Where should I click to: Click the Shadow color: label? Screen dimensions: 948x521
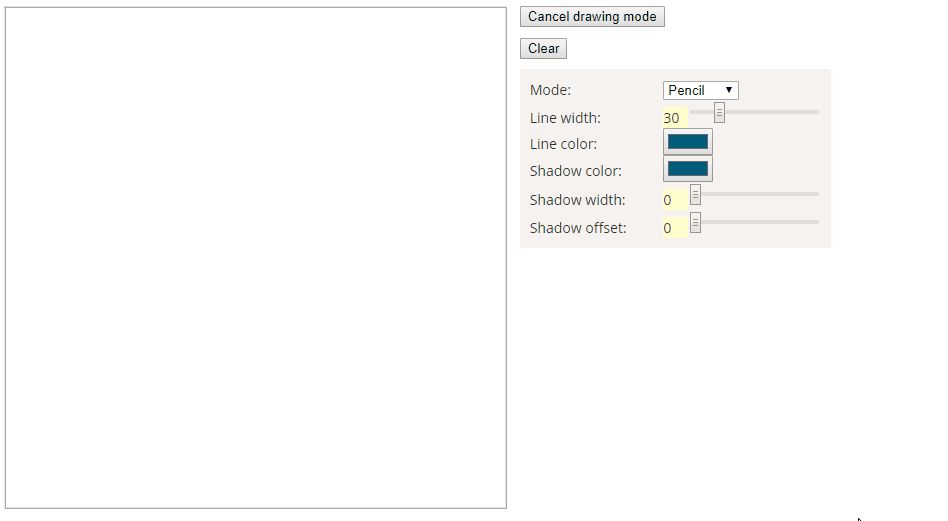coord(575,171)
